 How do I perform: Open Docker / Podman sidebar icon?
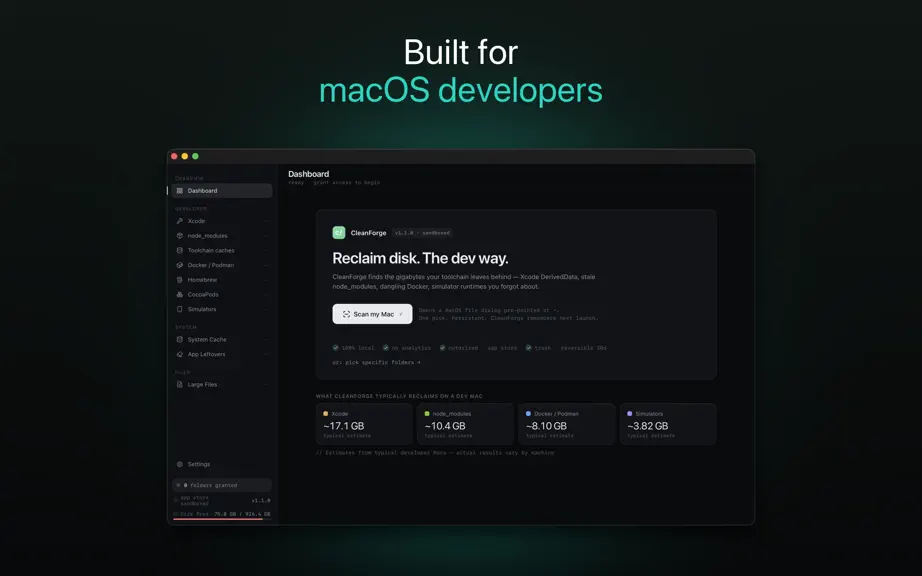pyautogui.click(x=180, y=265)
